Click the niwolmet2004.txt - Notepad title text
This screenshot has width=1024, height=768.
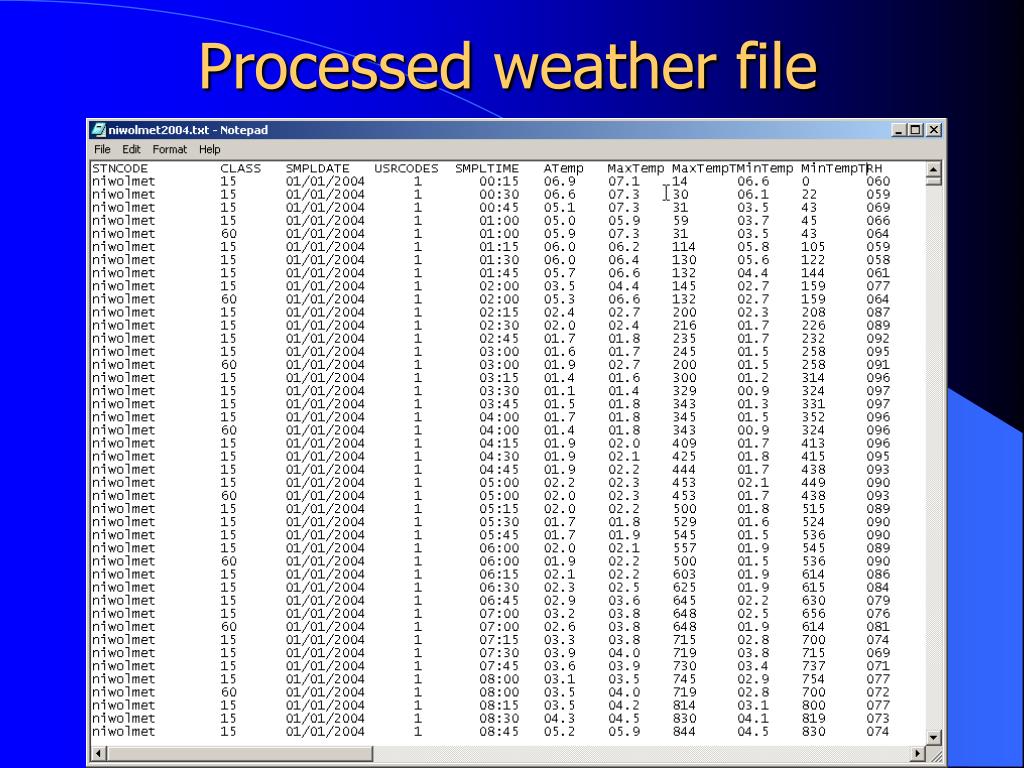(x=188, y=130)
